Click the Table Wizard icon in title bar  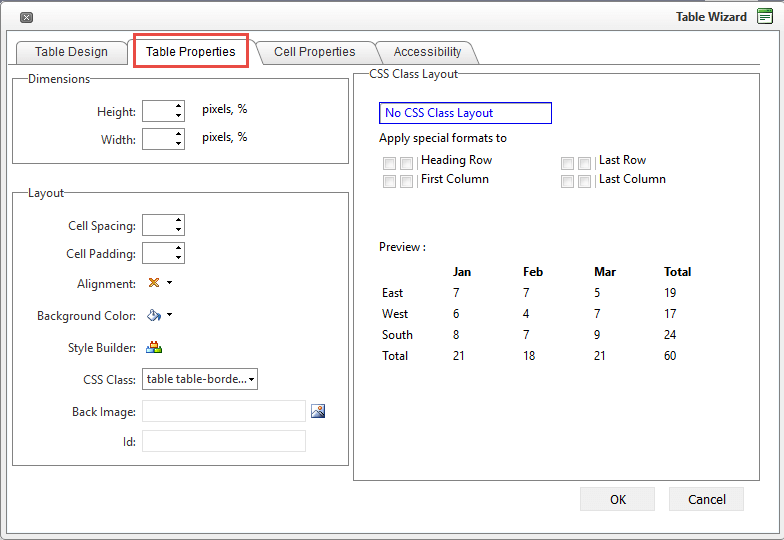(765, 17)
